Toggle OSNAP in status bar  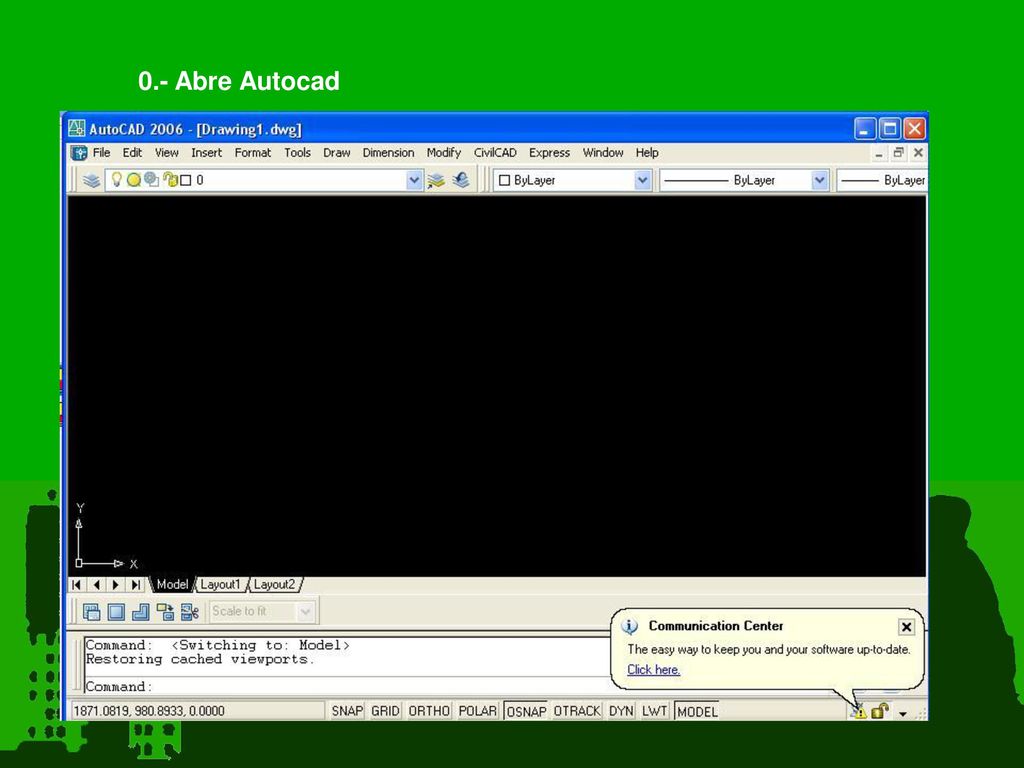coord(526,711)
